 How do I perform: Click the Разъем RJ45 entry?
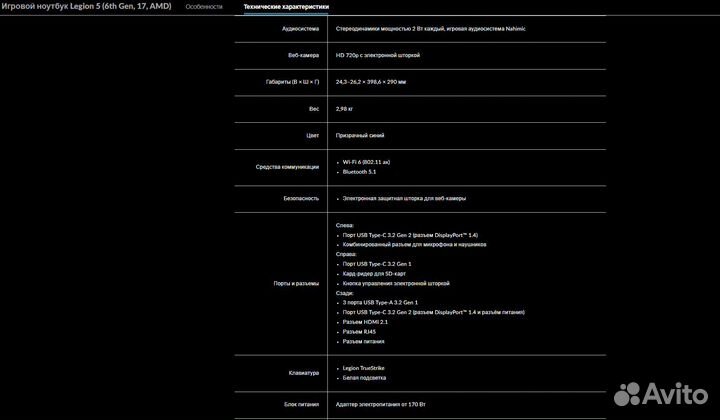click(x=359, y=331)
